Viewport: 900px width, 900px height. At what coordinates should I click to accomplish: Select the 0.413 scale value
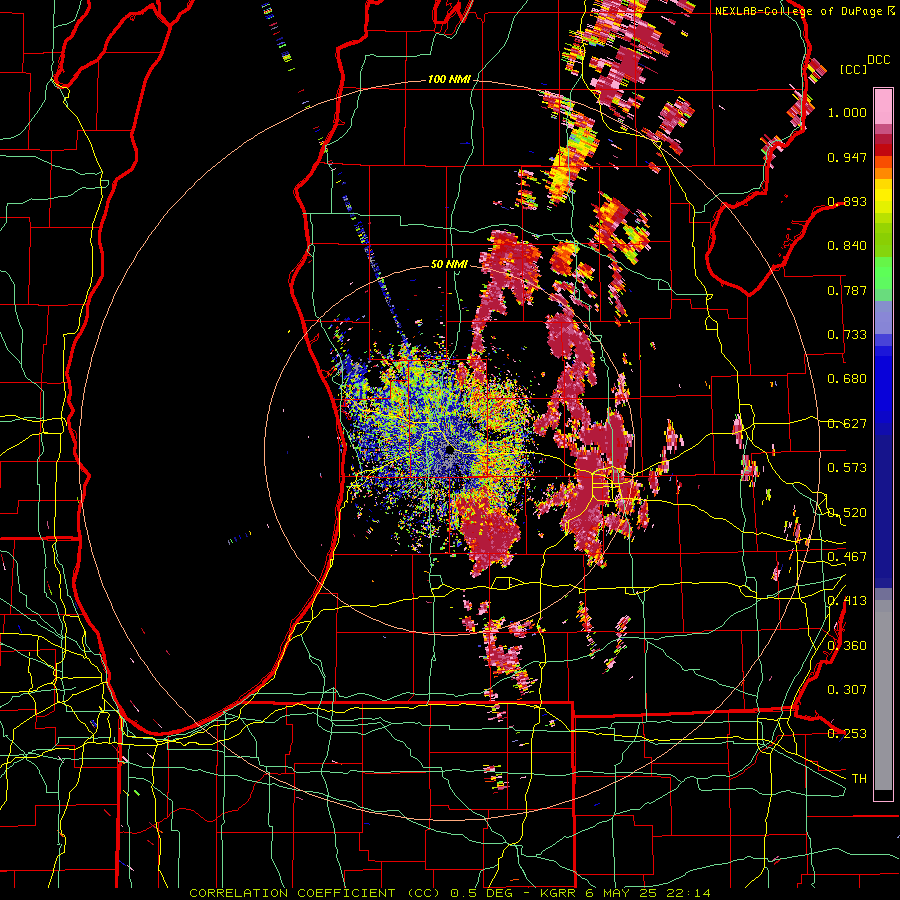[x=847, y=601]
